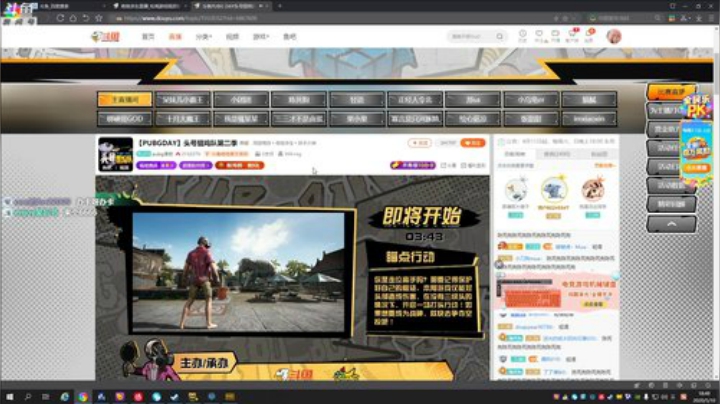The width and height of the screenshot is (720, 404).
Task: Open the watch history clock icon
Action: (523, 36)
